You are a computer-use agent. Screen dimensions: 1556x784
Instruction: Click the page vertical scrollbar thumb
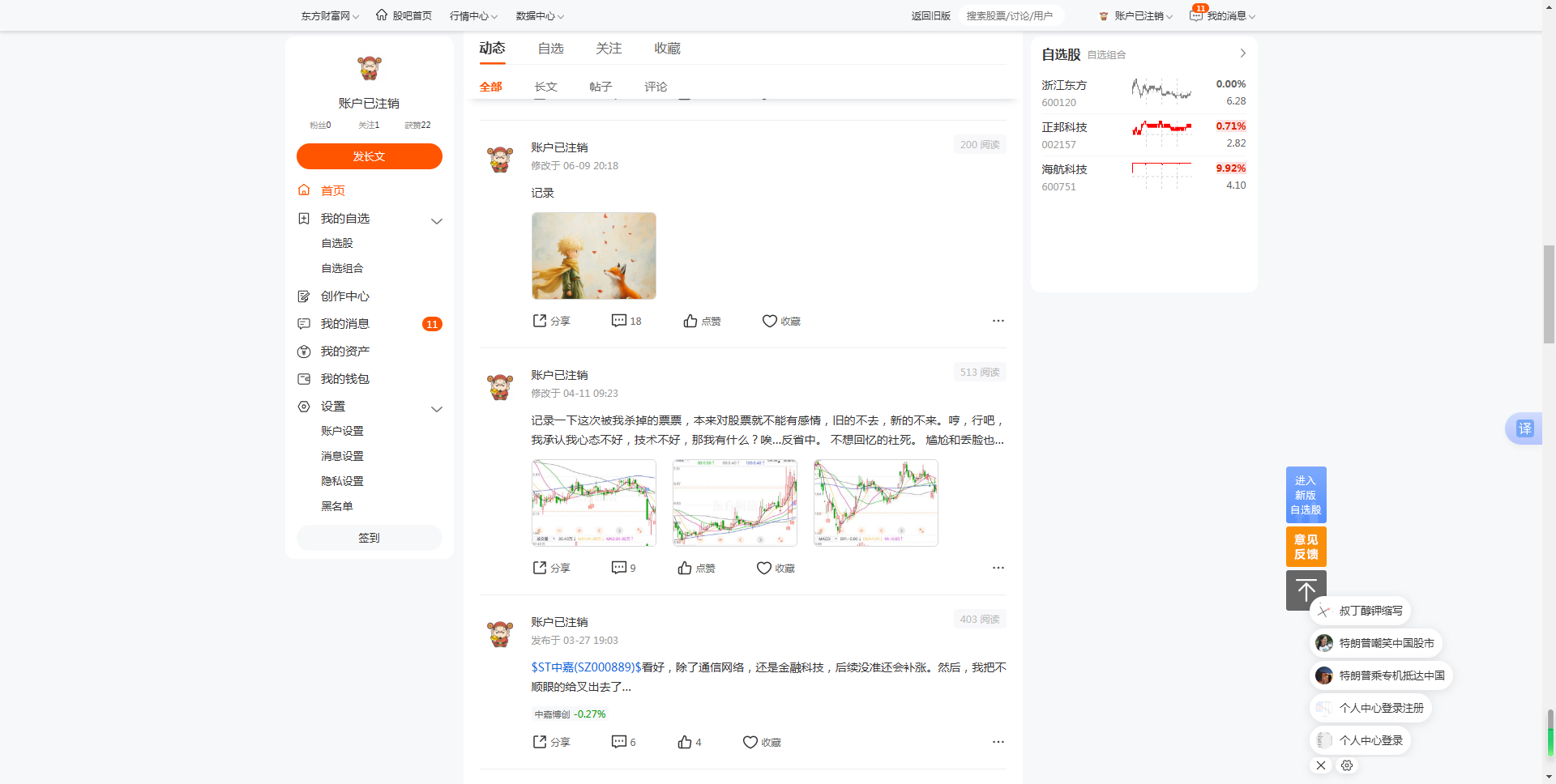1549,295
